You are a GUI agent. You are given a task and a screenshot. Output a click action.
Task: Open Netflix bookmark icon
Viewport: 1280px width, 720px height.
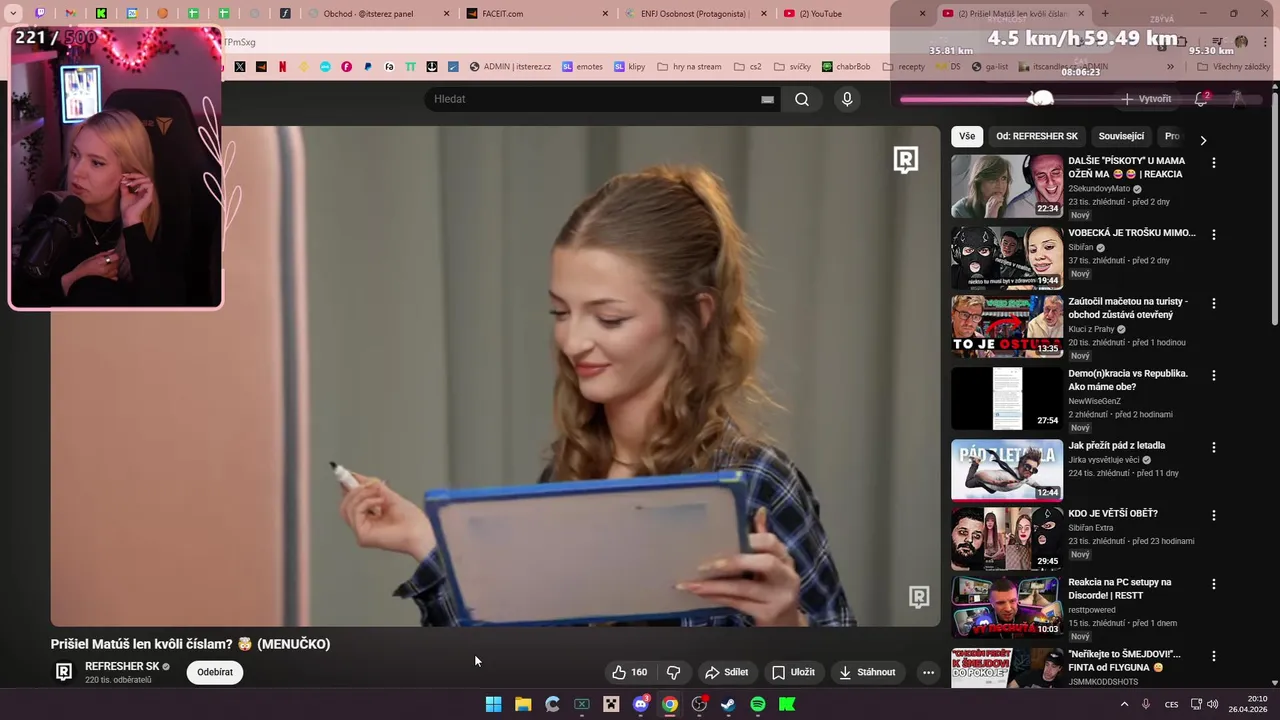pyautogui.click(x=282, y=67)
